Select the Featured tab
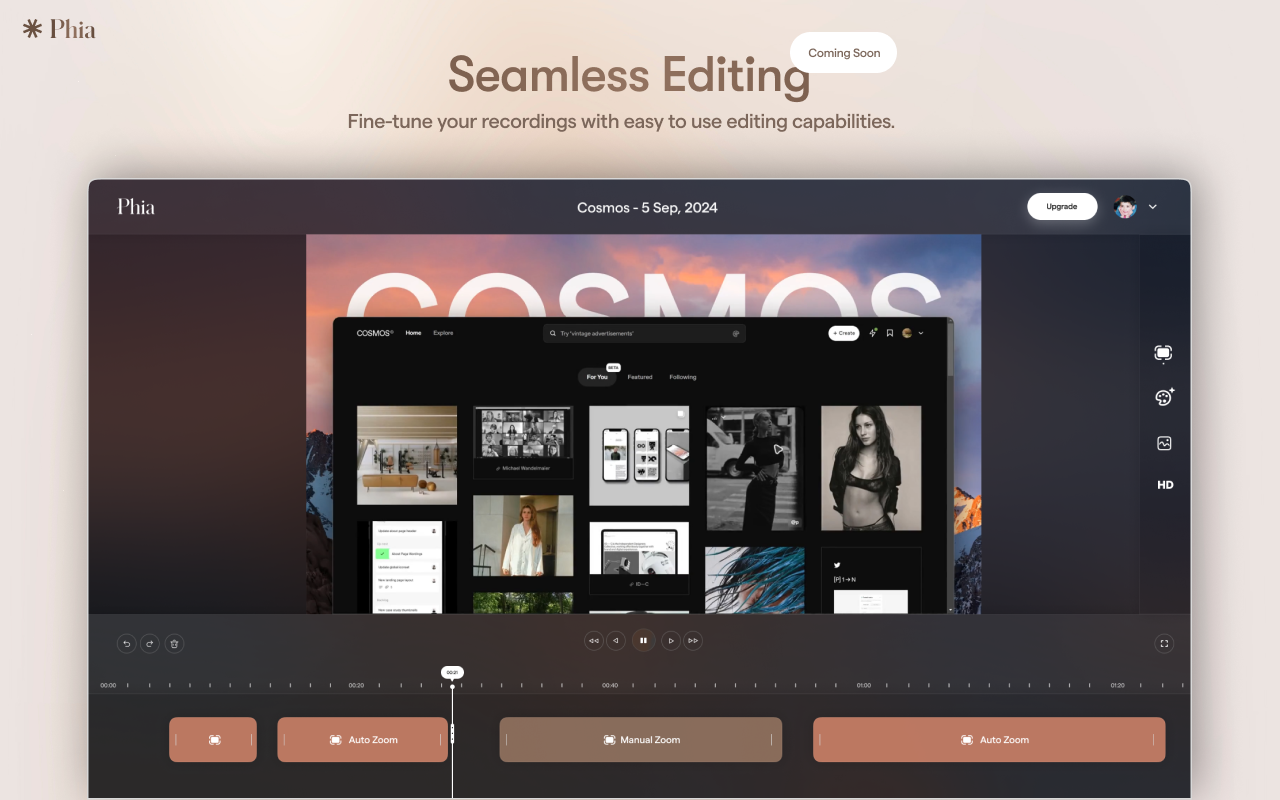 (640, 377)
